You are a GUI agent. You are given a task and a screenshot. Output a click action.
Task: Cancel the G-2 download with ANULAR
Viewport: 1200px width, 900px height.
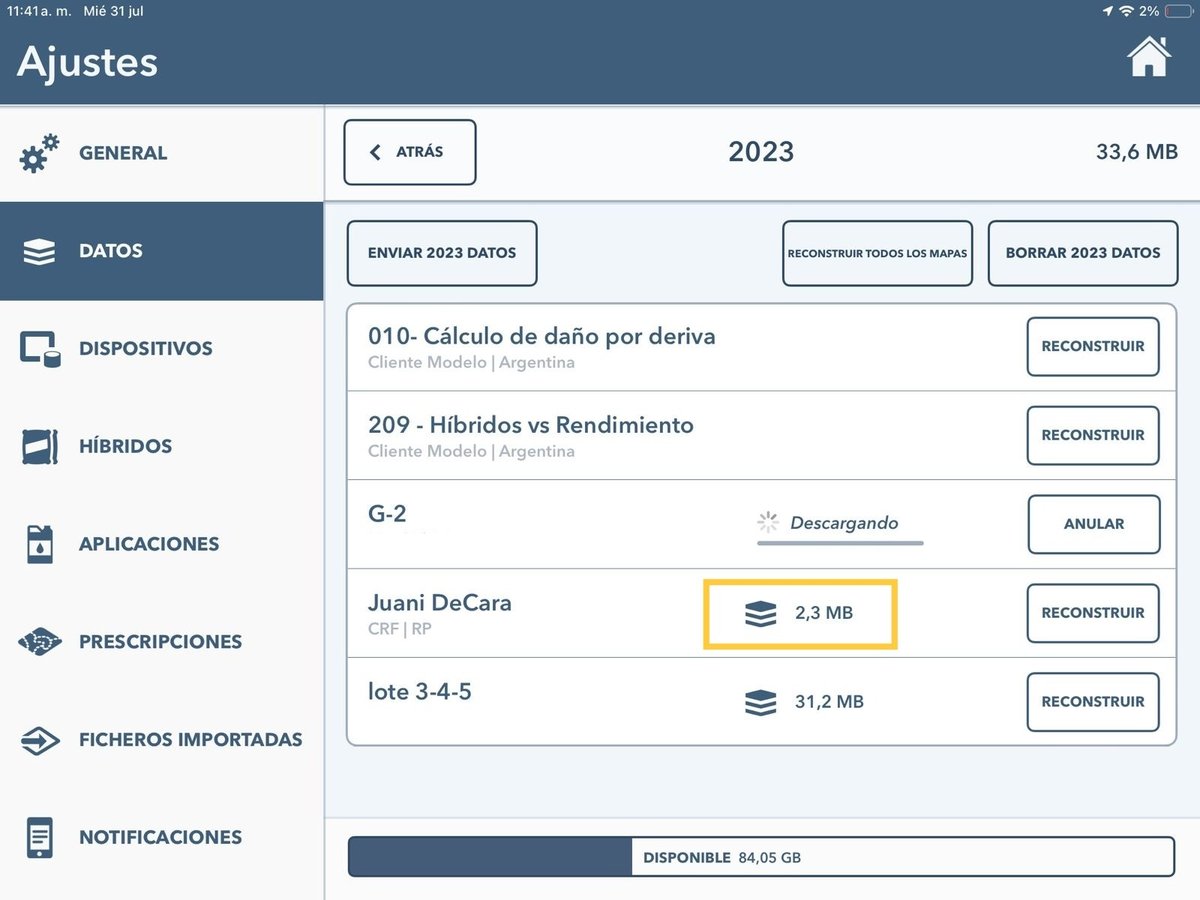pos(1093,524)
